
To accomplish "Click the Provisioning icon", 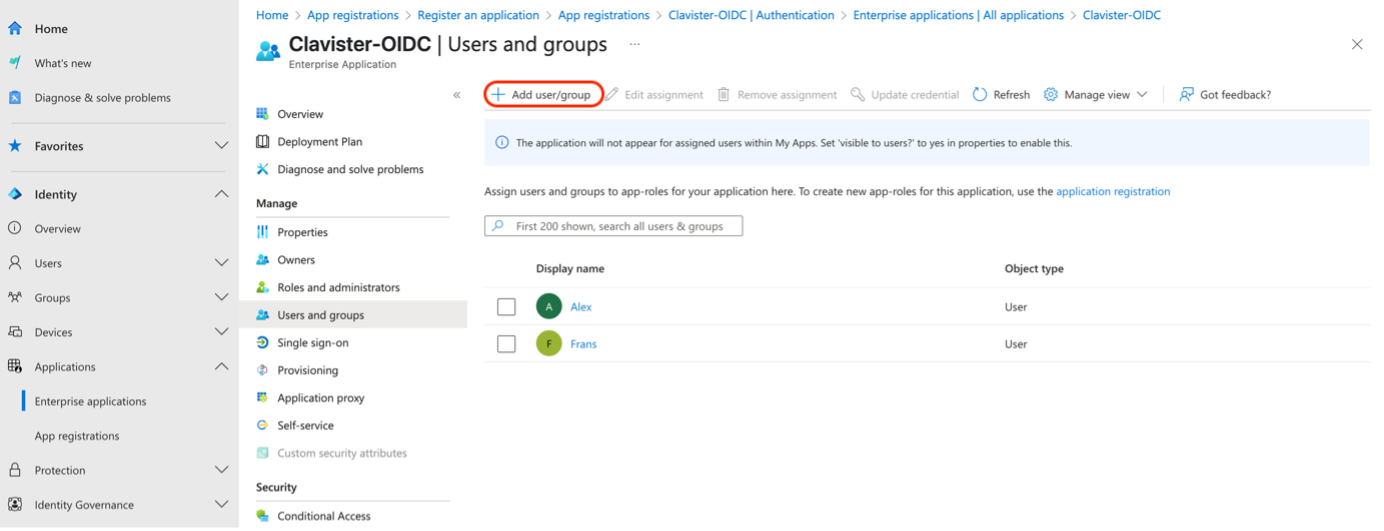I will pos(263,370).
